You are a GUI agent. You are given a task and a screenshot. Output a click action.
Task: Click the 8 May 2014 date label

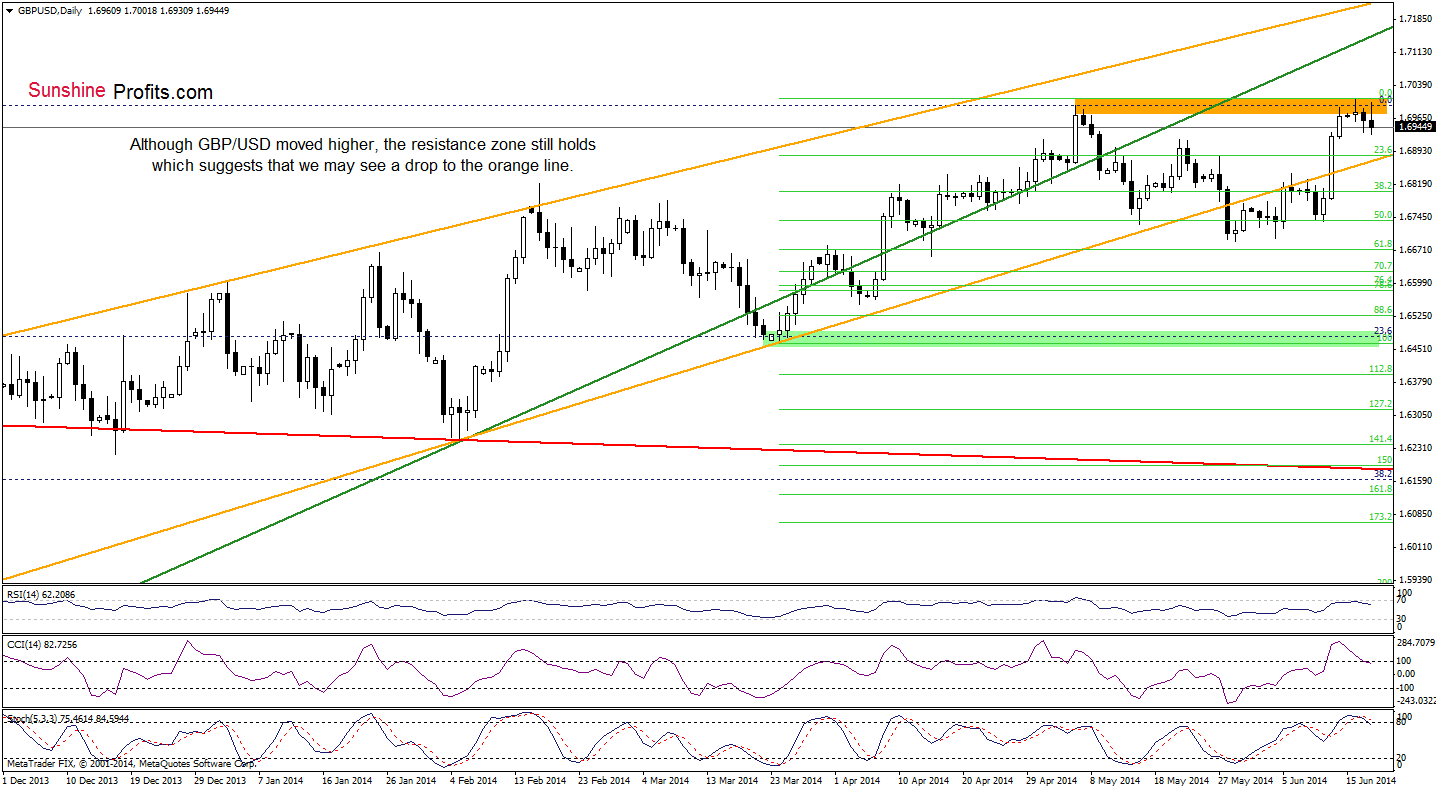point(1115,780)
